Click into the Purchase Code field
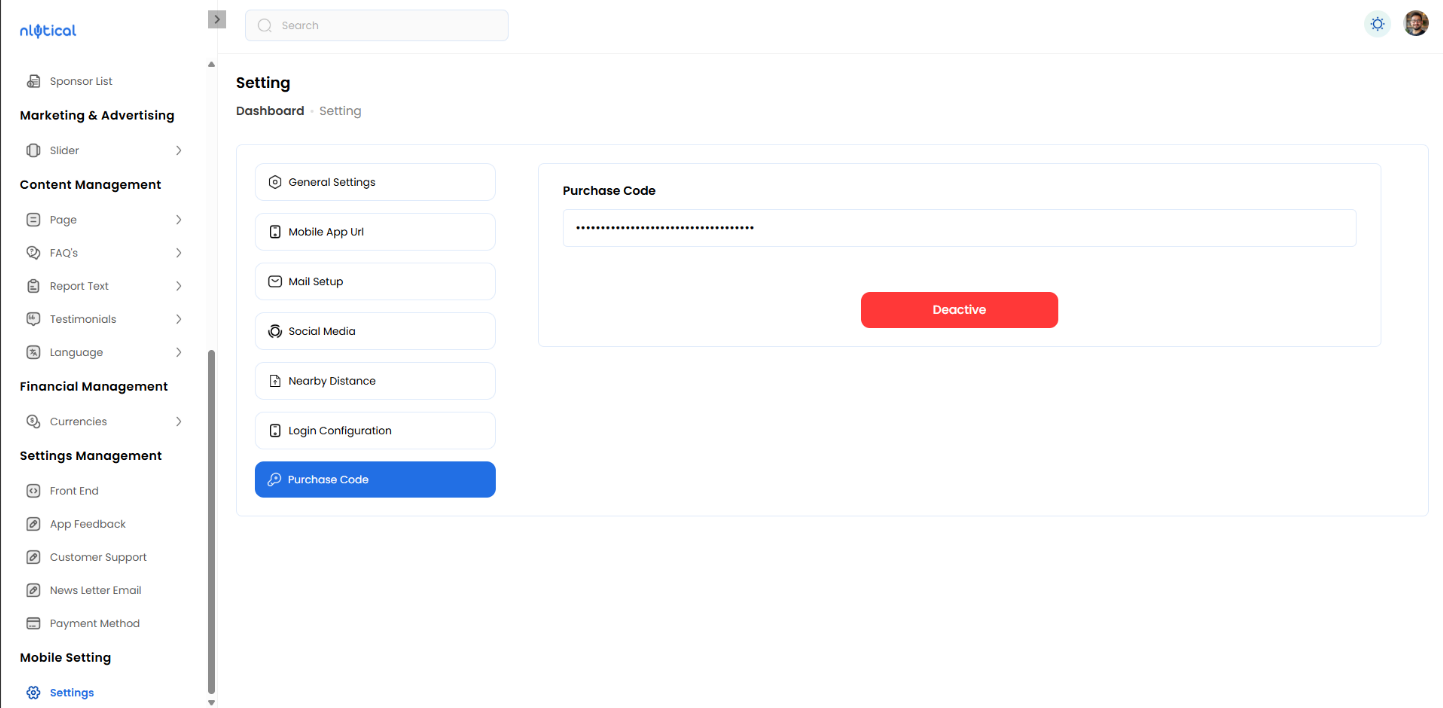This screenshot has width=1443, height=708. point(959,228)
